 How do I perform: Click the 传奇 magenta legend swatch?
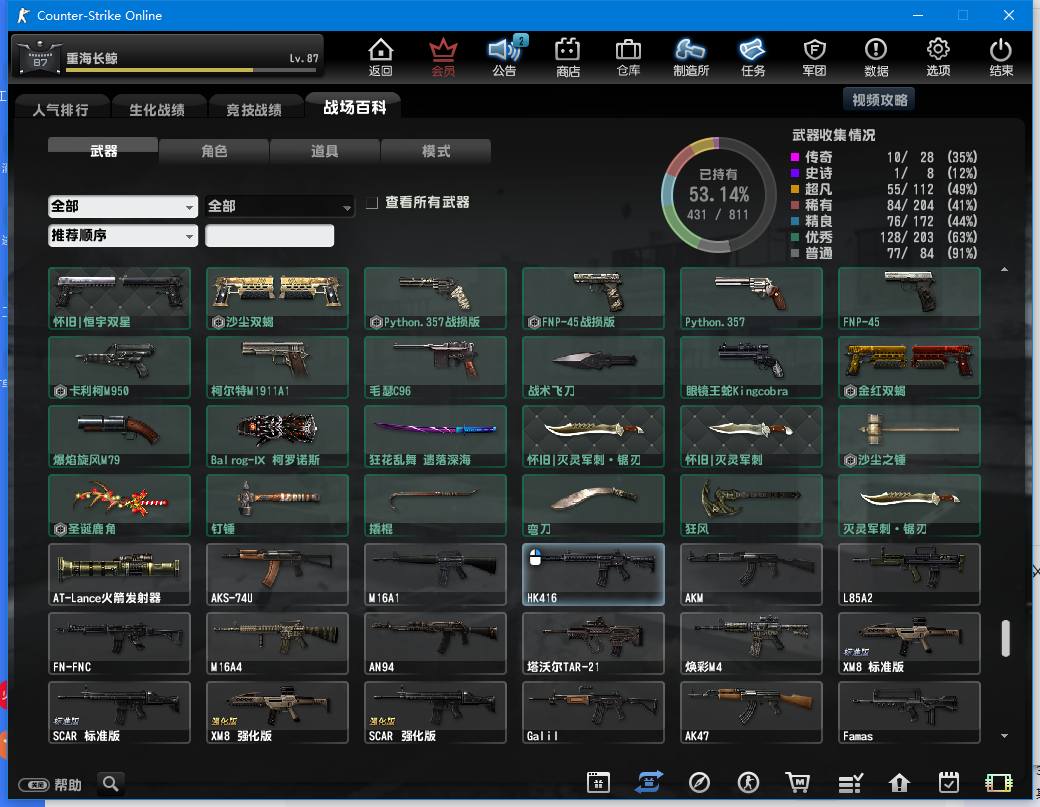(x=795, y=157)
